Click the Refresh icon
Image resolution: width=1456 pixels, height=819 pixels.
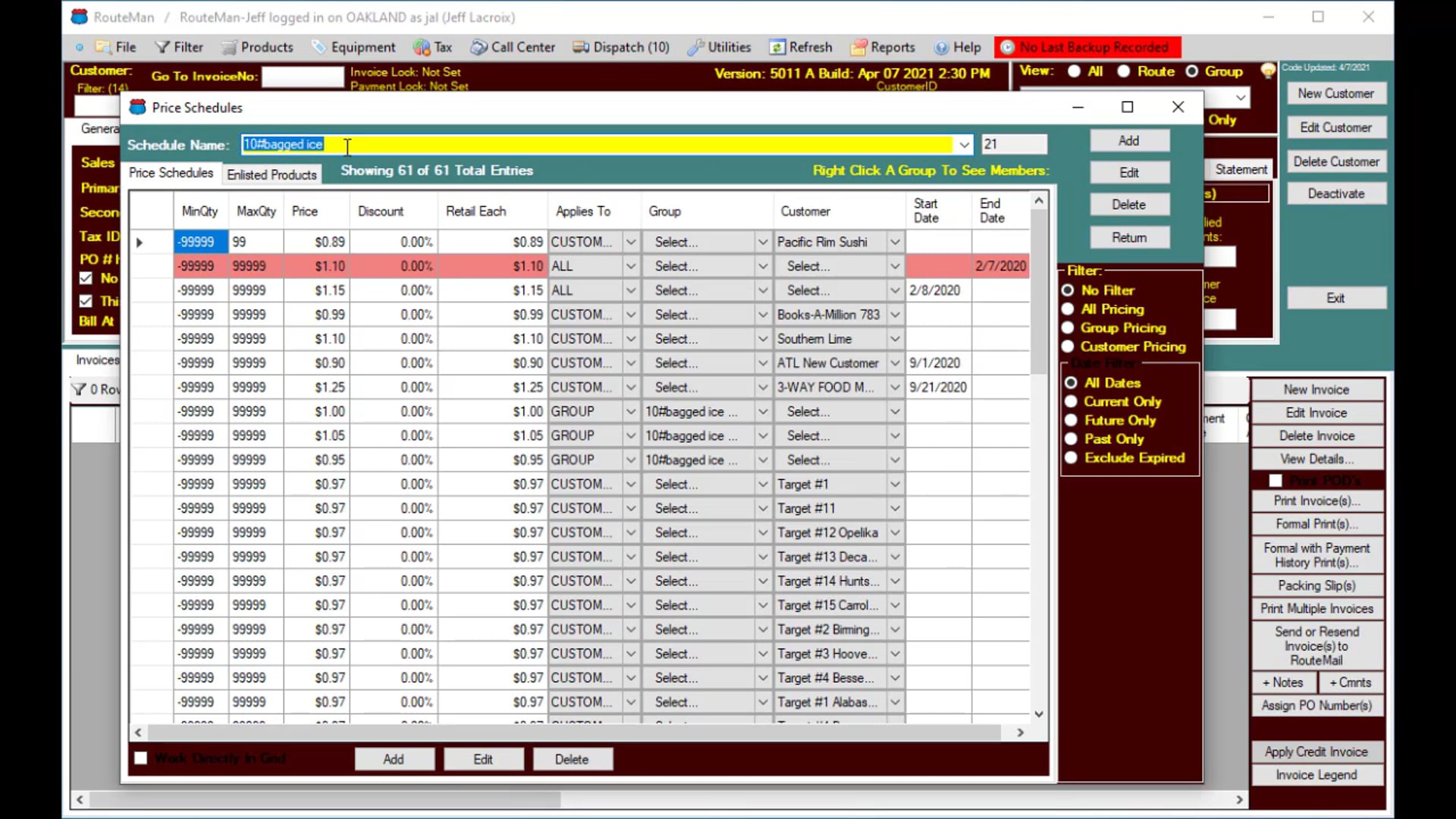[x=777, y=47]
